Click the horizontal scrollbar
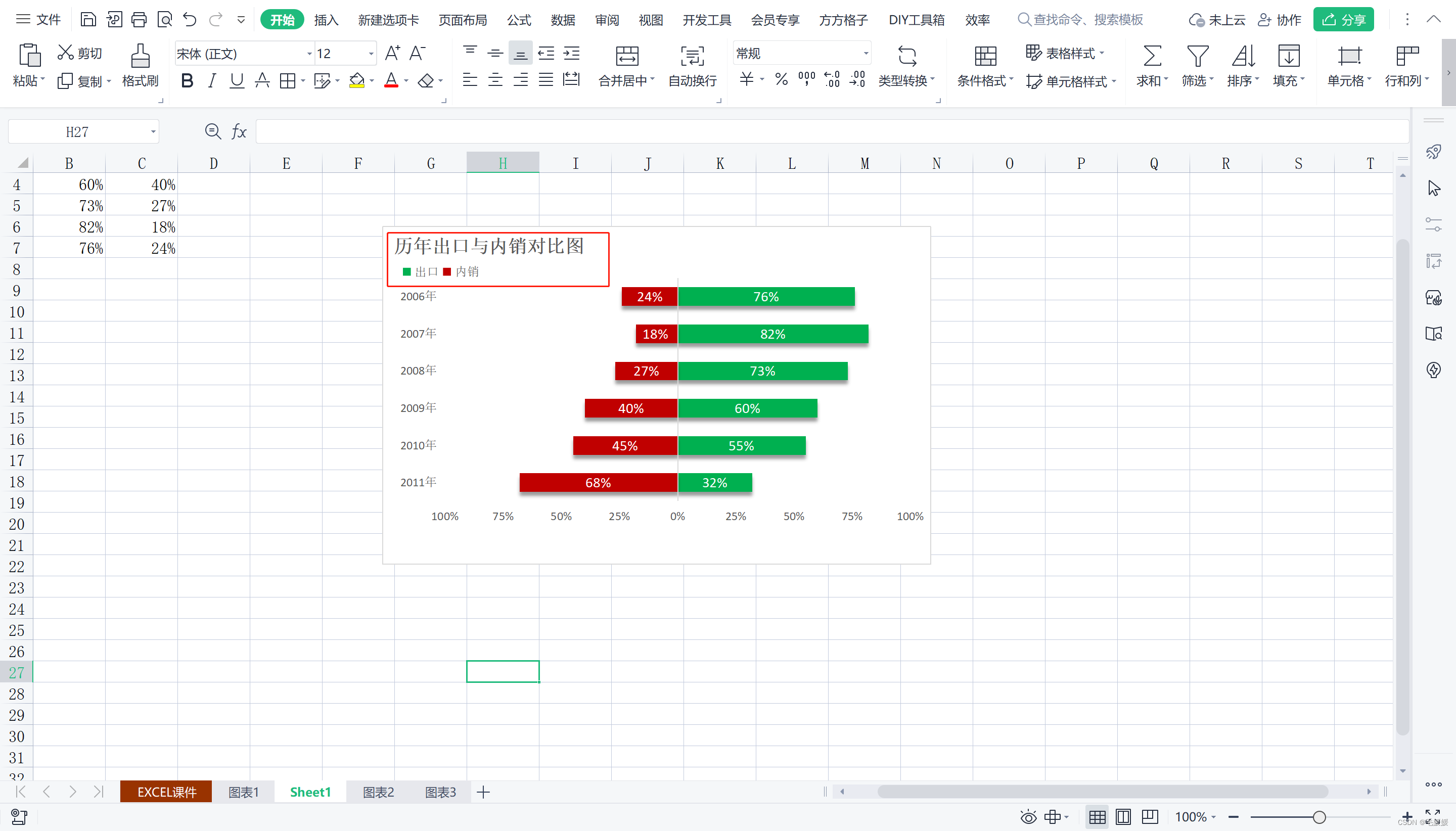Viewport: 1456px width, 831px height. click(1102, 792)
